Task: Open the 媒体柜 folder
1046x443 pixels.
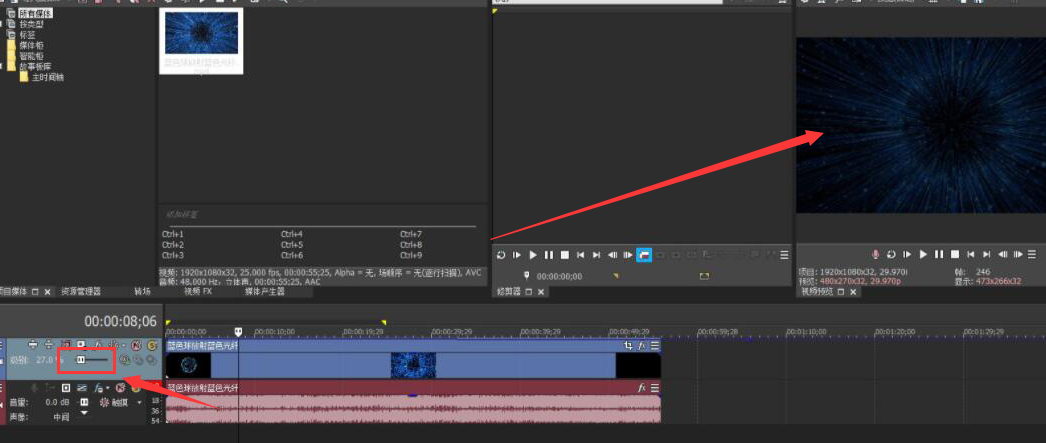Action: (x=31, y=45)
